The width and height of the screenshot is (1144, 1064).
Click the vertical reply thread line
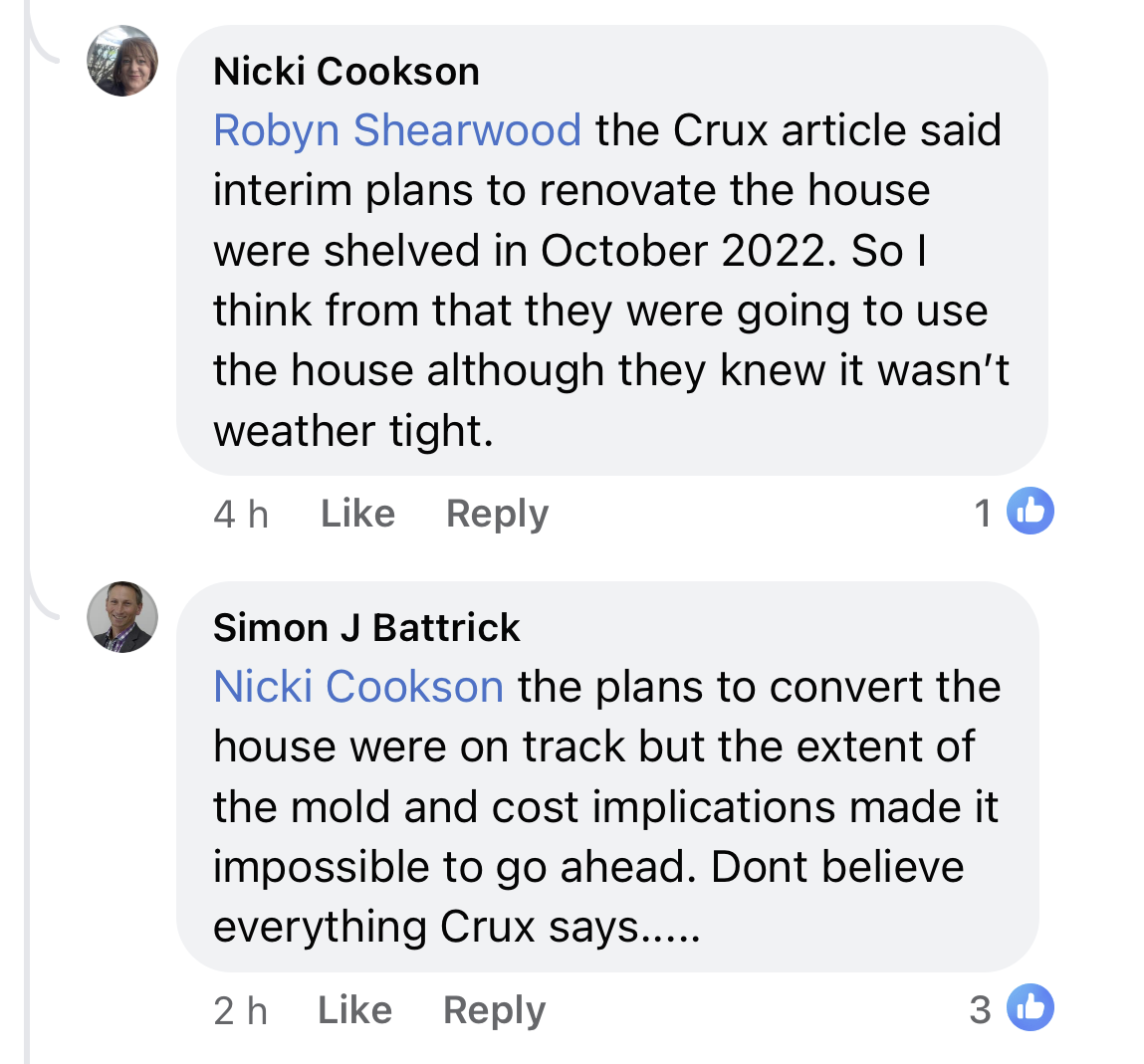(27, 796)
